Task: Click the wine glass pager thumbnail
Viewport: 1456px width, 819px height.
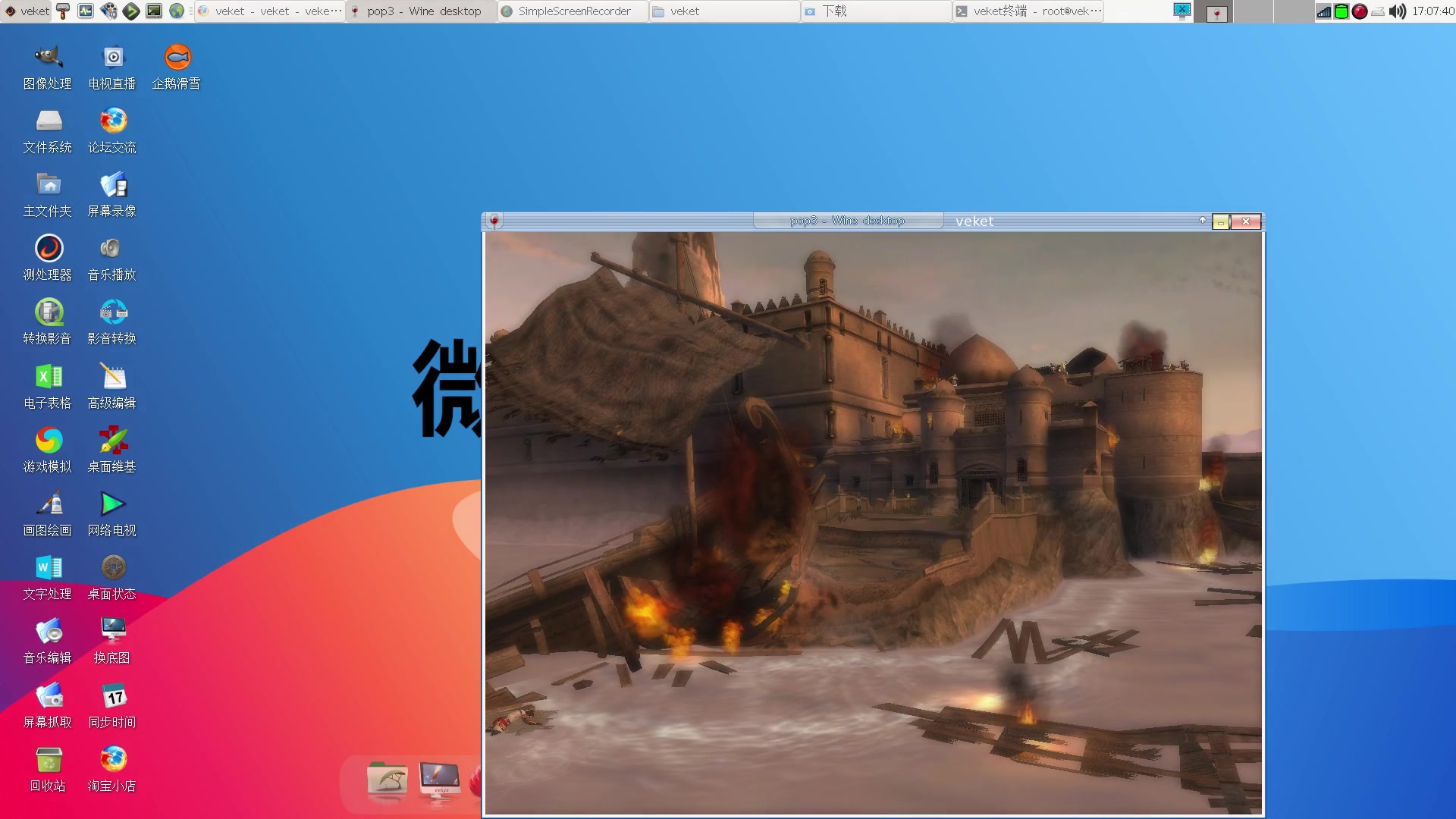Action: click(1216, 14)
